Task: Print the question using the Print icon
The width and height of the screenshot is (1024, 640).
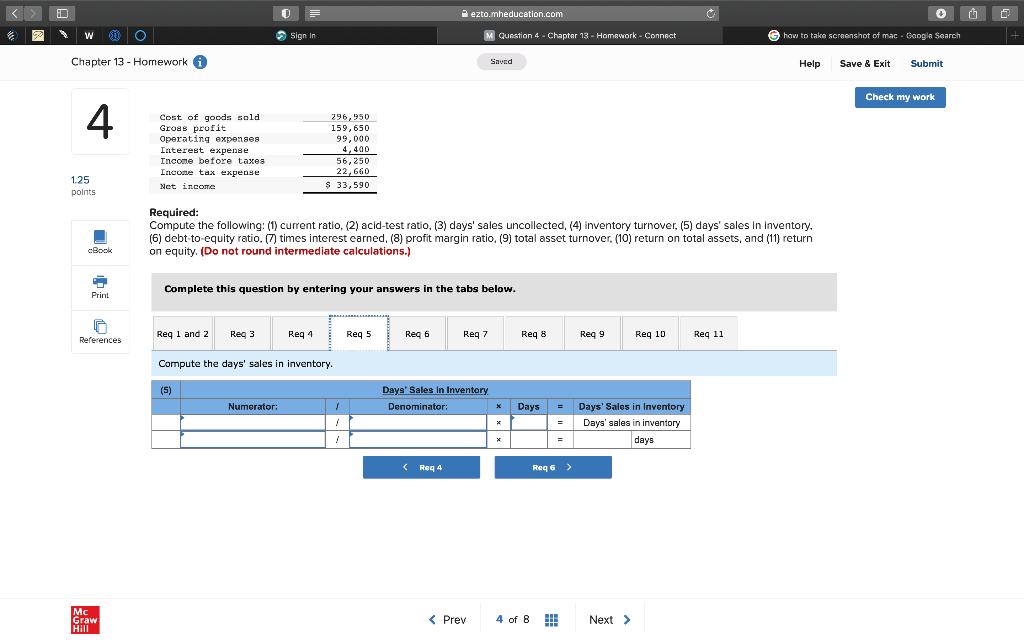Action: 100,287
